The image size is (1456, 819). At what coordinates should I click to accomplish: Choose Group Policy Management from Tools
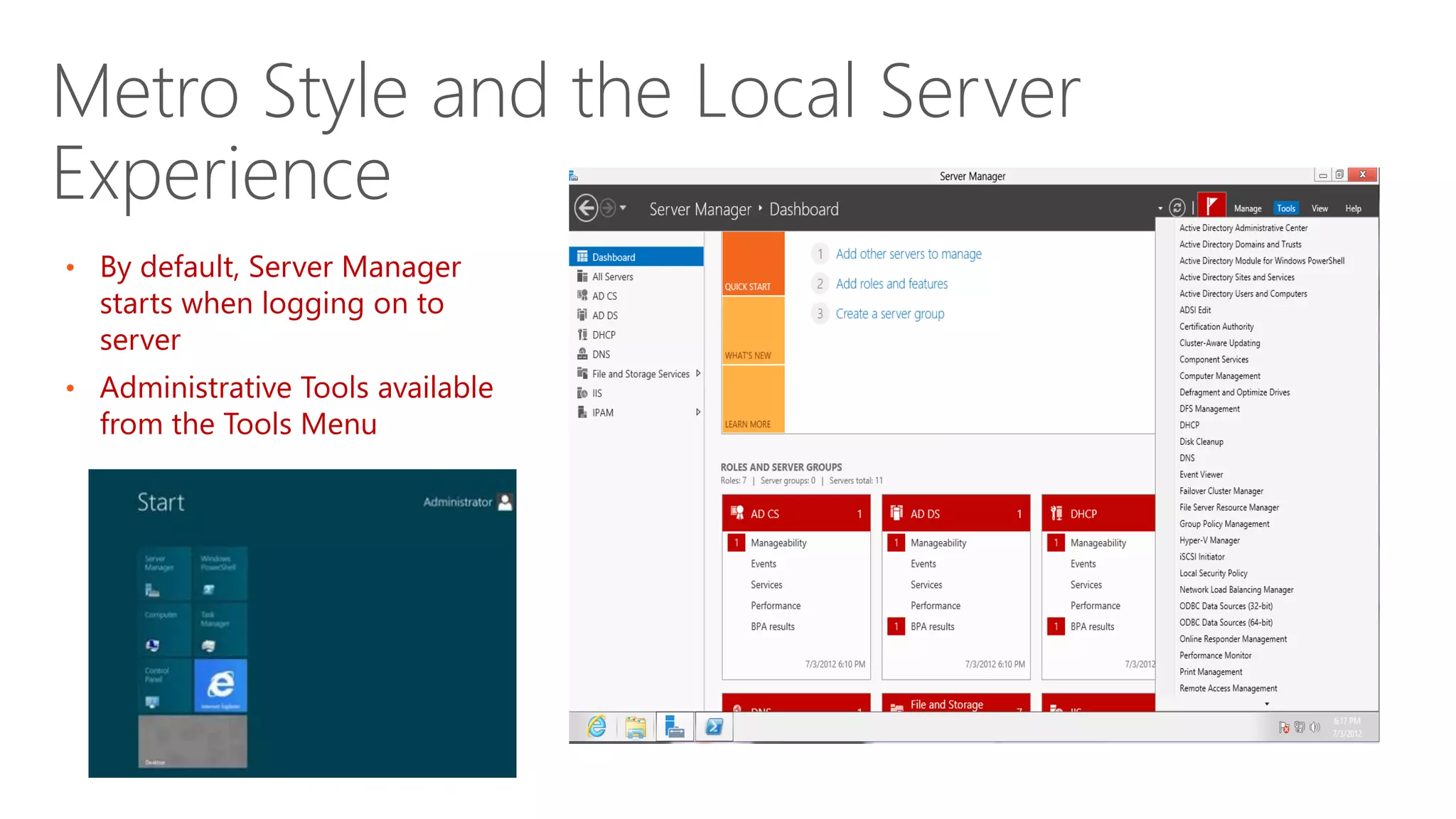coord(1224,524)
